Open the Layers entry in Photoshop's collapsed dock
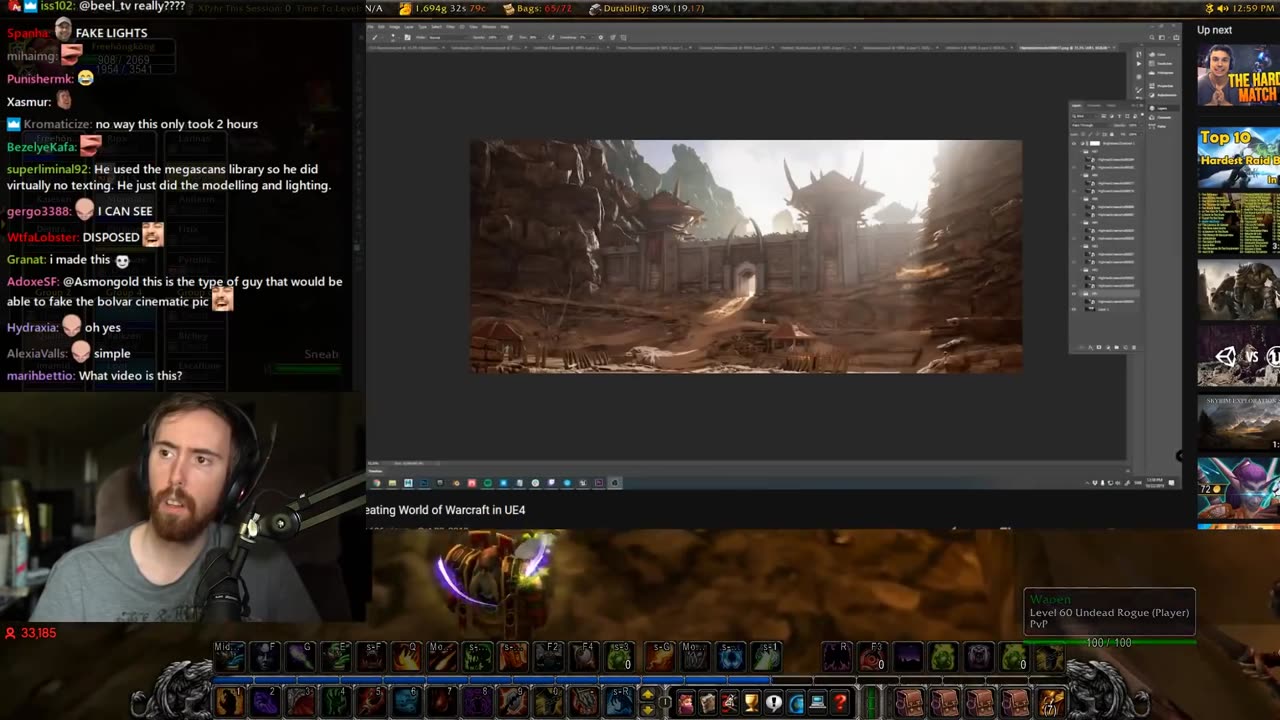Screen dimensions: 1280x720 (1163, 108)
